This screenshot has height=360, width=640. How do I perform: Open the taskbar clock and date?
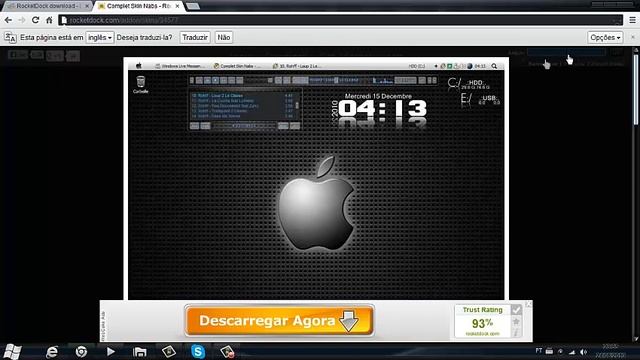click(611, 351)
